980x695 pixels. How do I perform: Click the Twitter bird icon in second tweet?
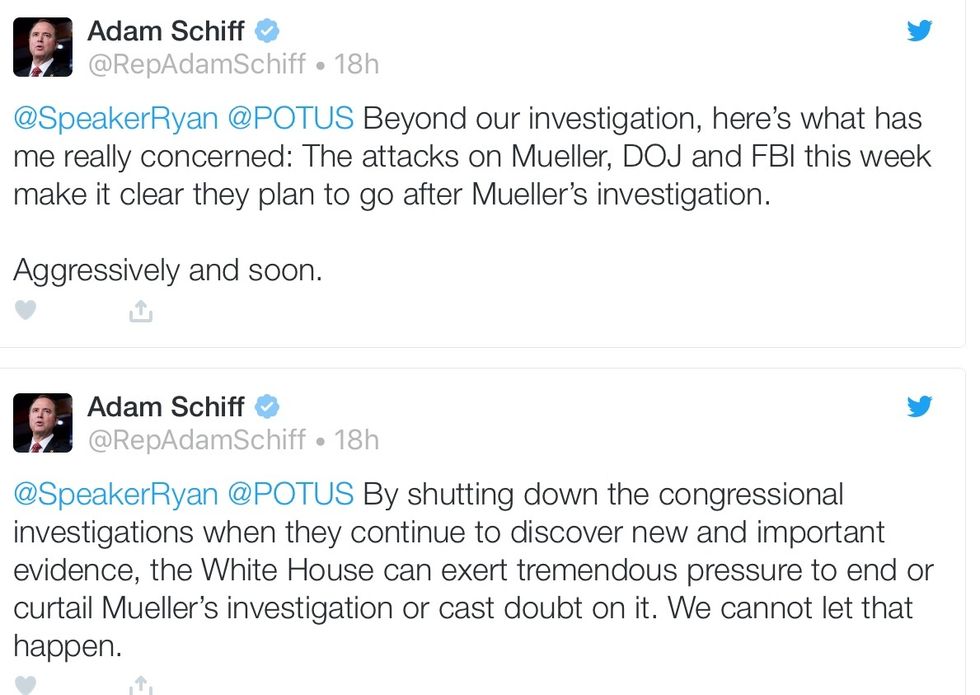(x=919, y=406)
